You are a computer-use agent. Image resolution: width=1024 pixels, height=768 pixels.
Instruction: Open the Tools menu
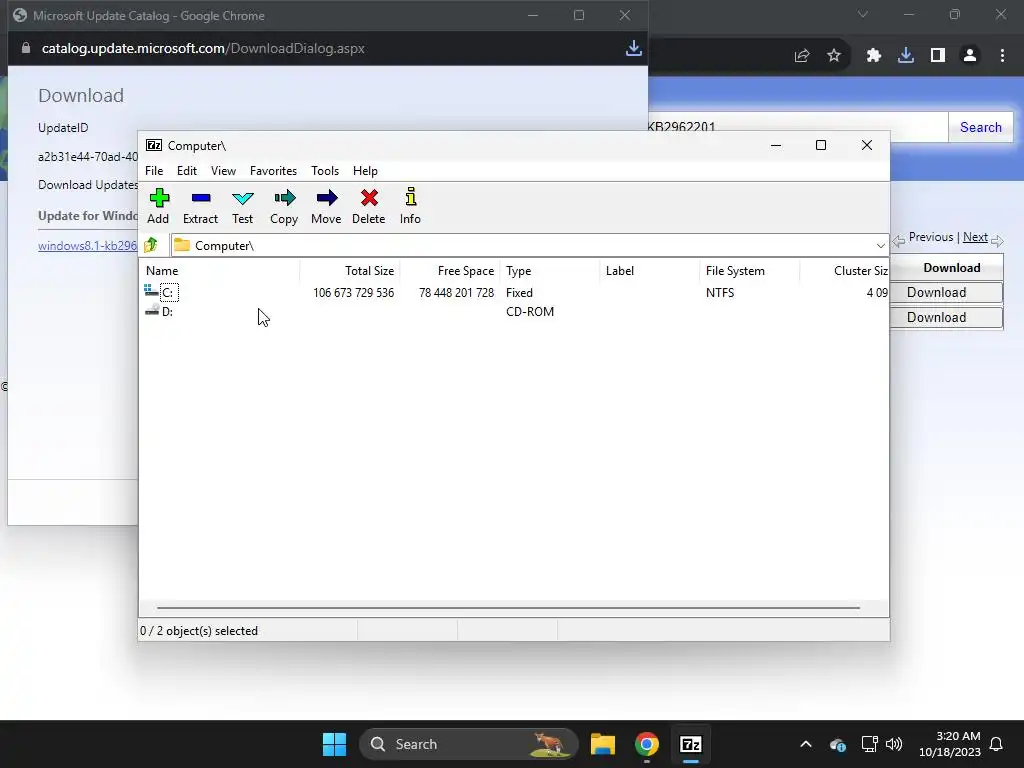point(325,170)
